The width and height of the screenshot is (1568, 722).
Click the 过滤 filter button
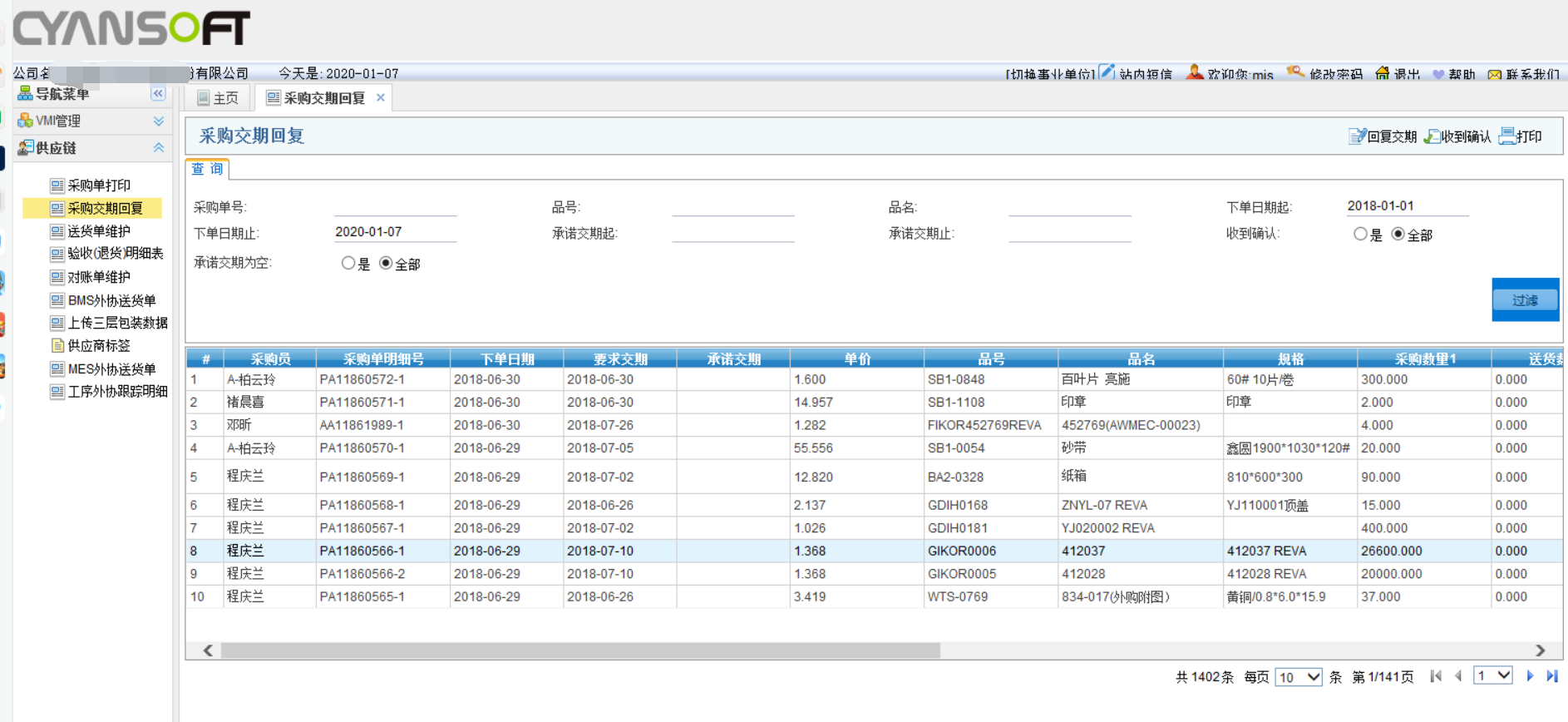[x=1525, y=299]
